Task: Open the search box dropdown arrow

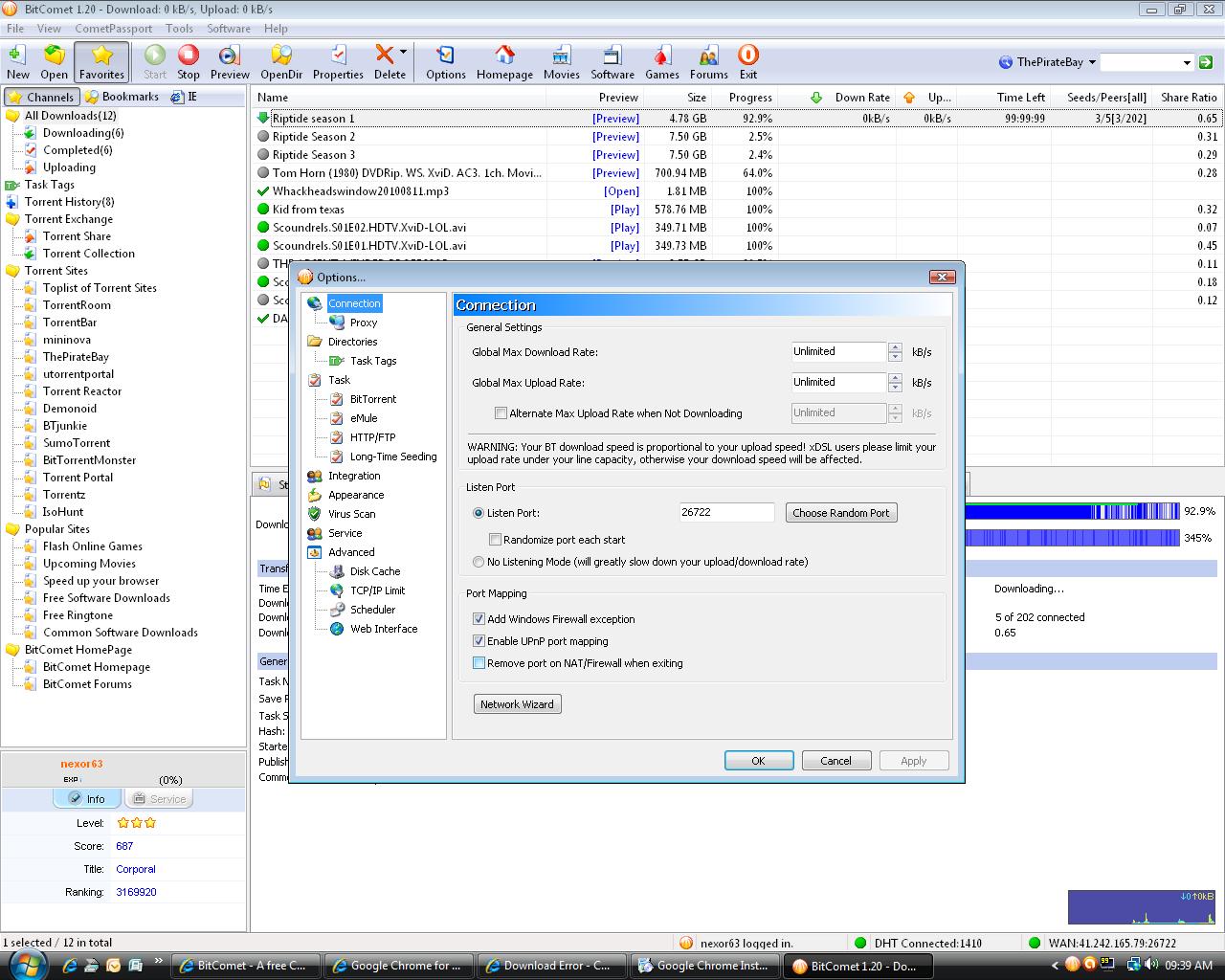Action: [1187, 62]
